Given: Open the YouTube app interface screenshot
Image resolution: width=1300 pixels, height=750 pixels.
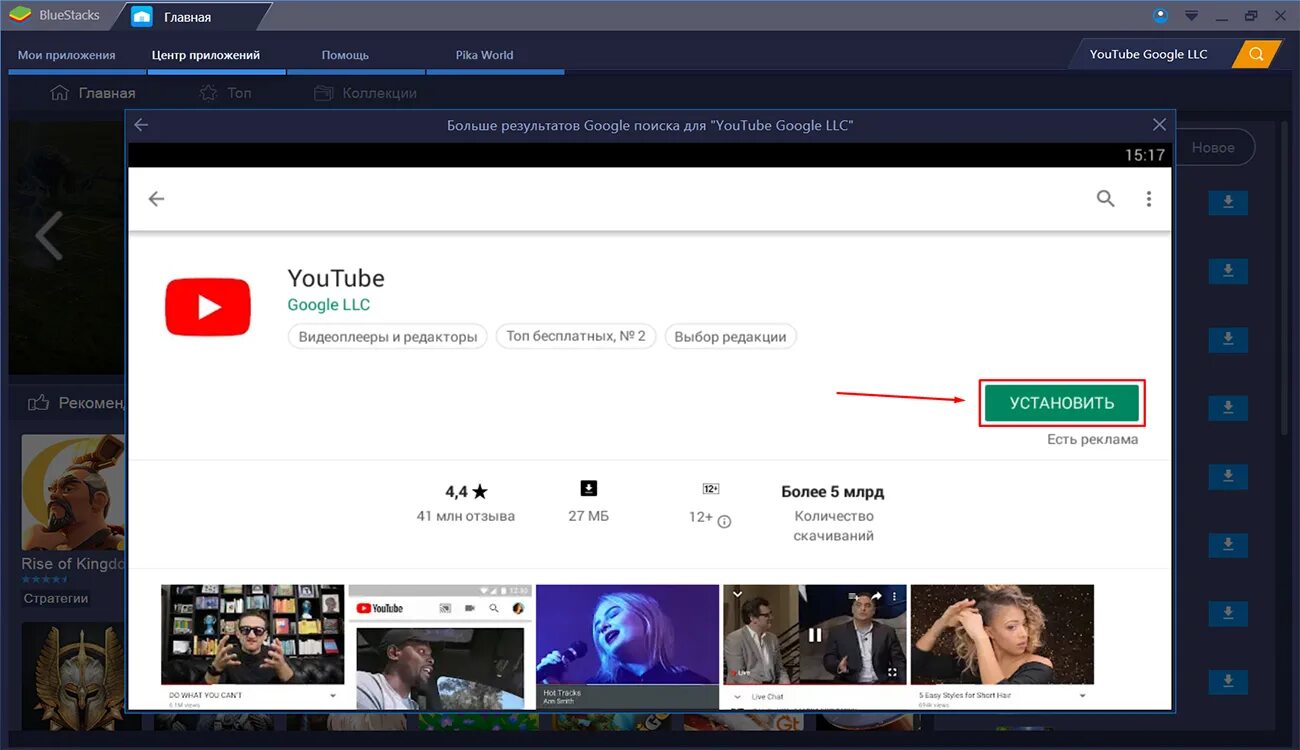Looking at the screenshot, I should [x=440, y=646].
